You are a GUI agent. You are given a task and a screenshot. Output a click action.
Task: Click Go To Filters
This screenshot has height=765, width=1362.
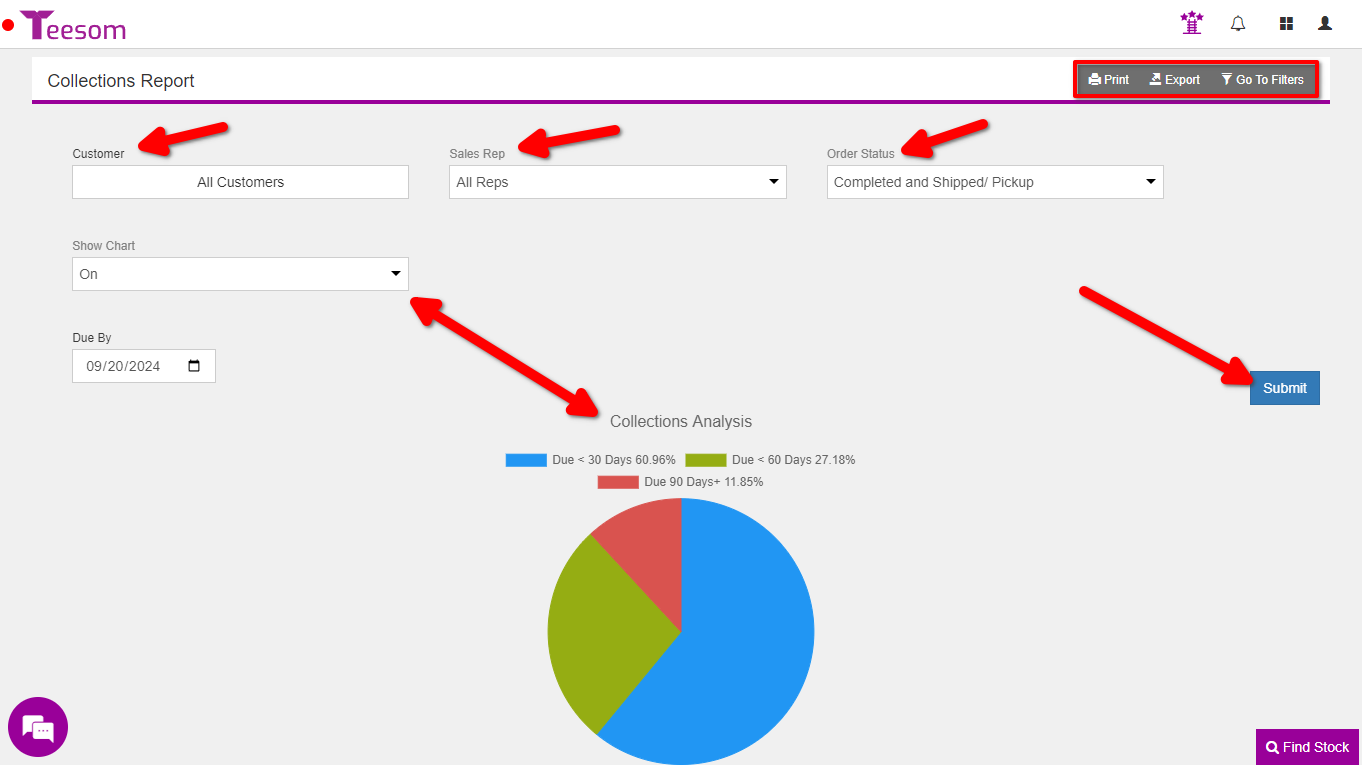coord(1262,80)
